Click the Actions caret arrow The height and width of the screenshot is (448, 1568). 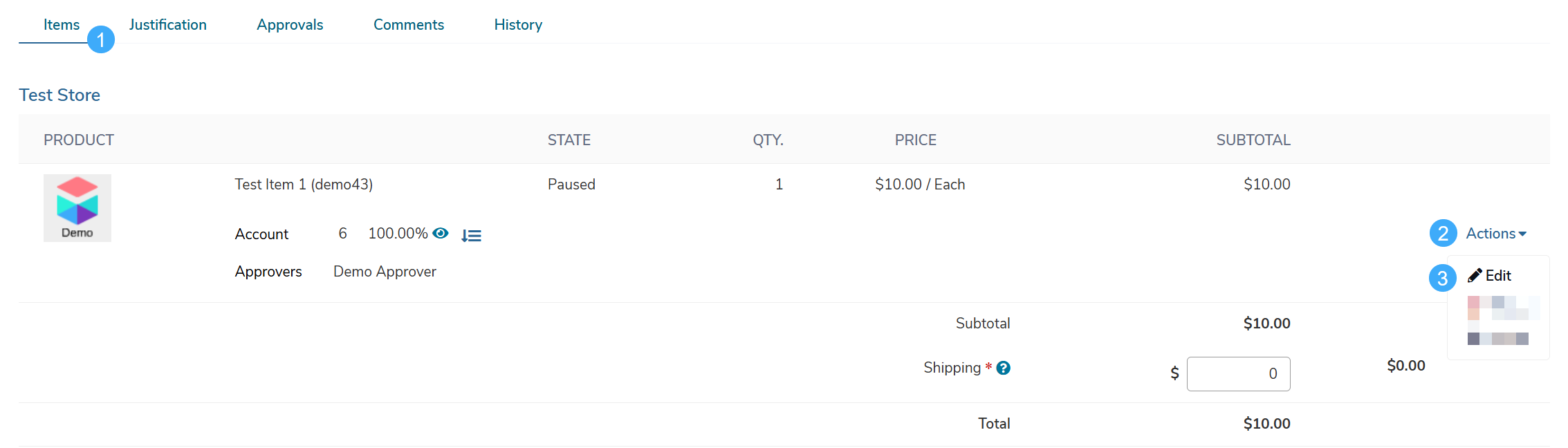point(1522,234)
